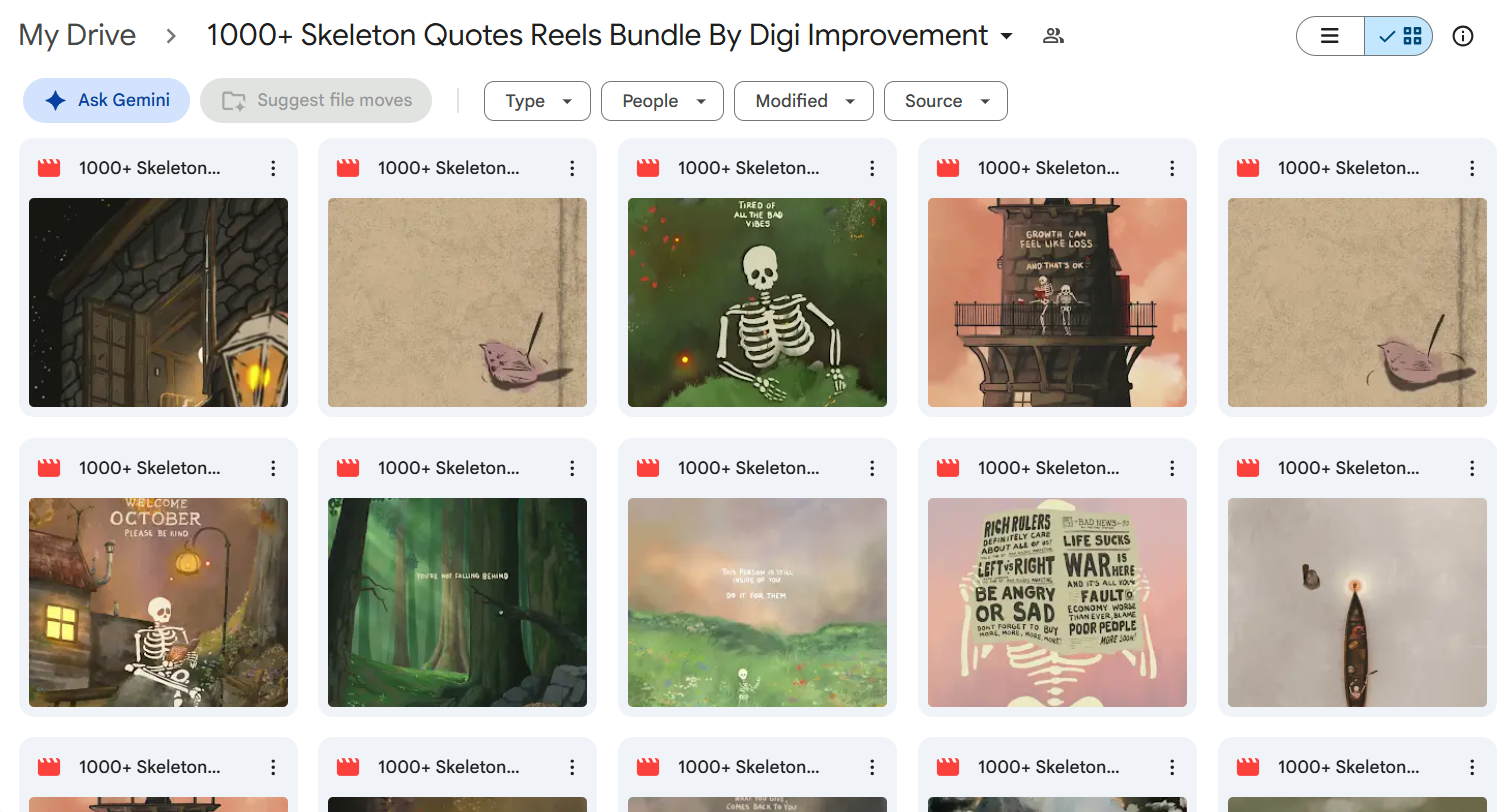
Task: Select the 'Growth can feel like loss' lighthouse thumbnail
Action: coord(1057,302)
